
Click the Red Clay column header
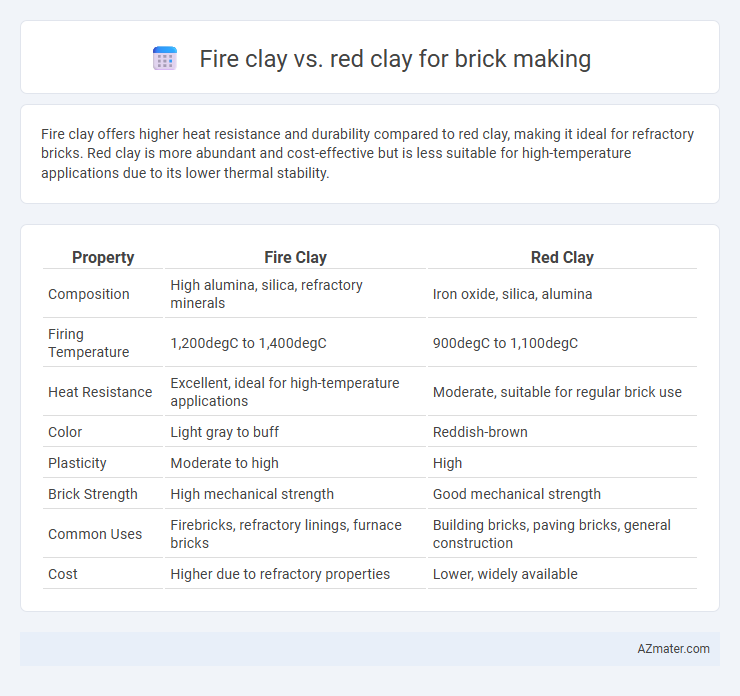coord(562,257)
